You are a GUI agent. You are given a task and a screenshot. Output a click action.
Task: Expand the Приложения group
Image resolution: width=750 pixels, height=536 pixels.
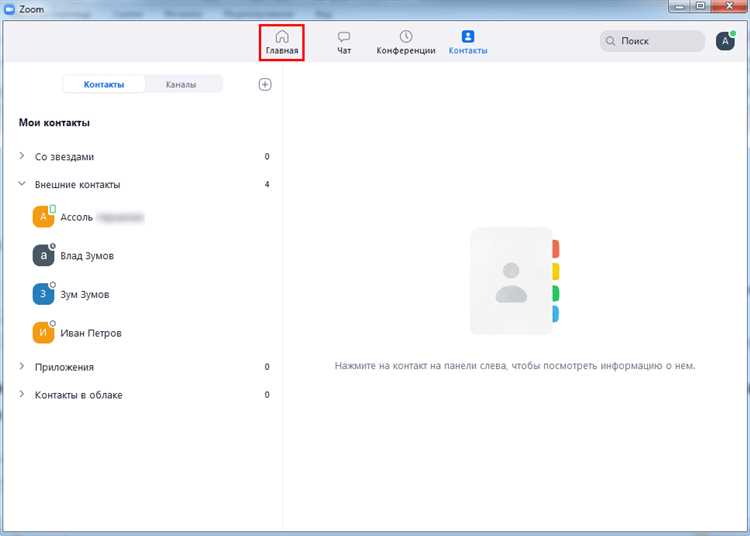22,366
